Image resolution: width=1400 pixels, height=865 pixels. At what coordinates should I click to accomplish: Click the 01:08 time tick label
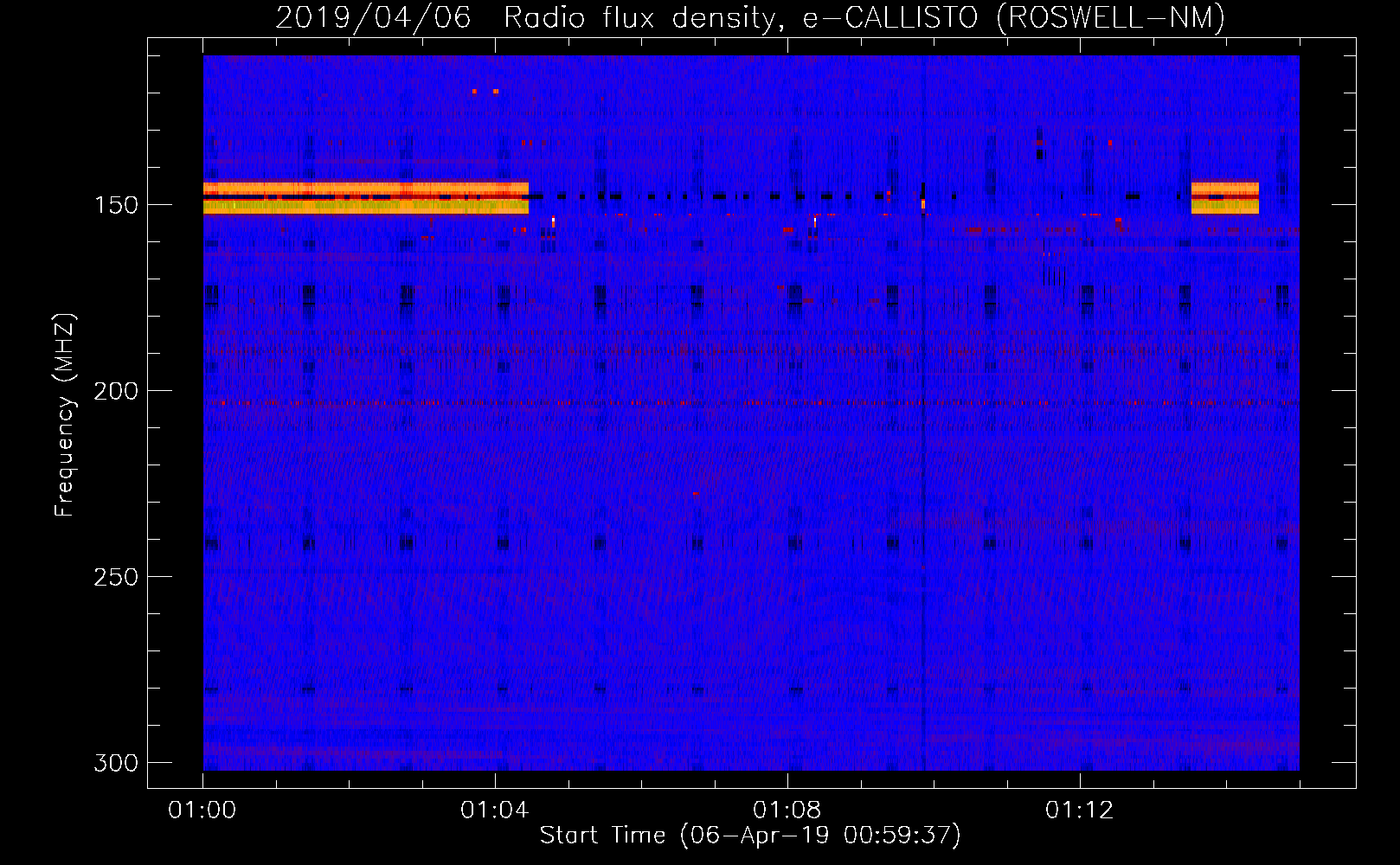(x=787, y=811)
